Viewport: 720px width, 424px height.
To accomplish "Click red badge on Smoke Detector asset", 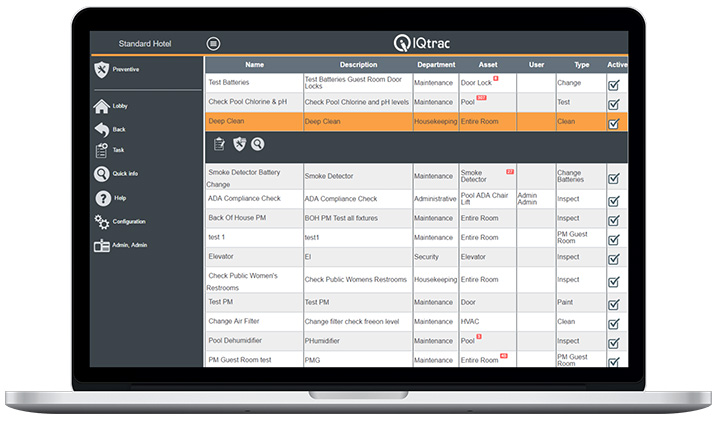I will (x=509, y=171).
